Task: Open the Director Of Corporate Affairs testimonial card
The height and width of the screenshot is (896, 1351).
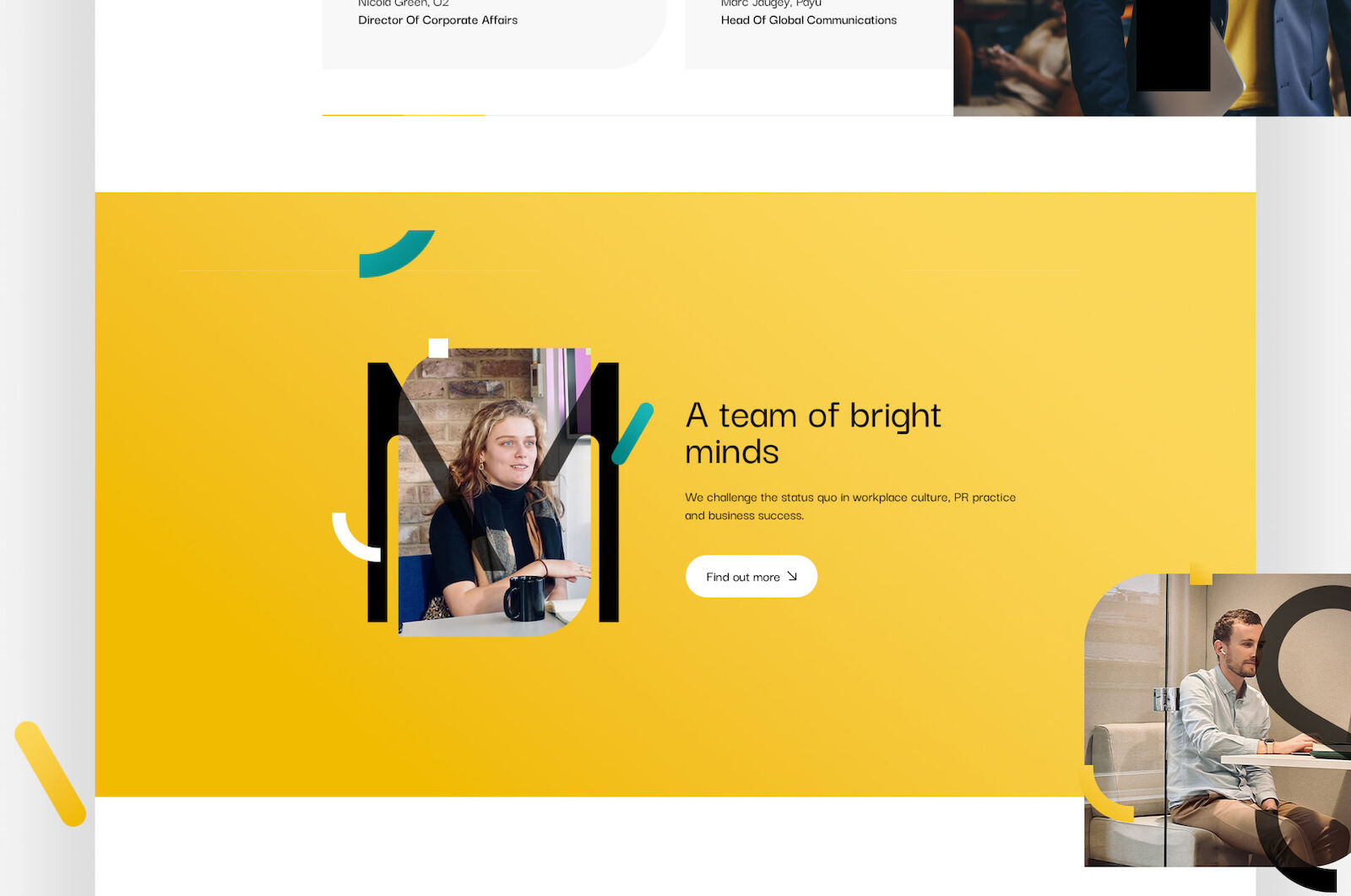Action: [495, 34]
